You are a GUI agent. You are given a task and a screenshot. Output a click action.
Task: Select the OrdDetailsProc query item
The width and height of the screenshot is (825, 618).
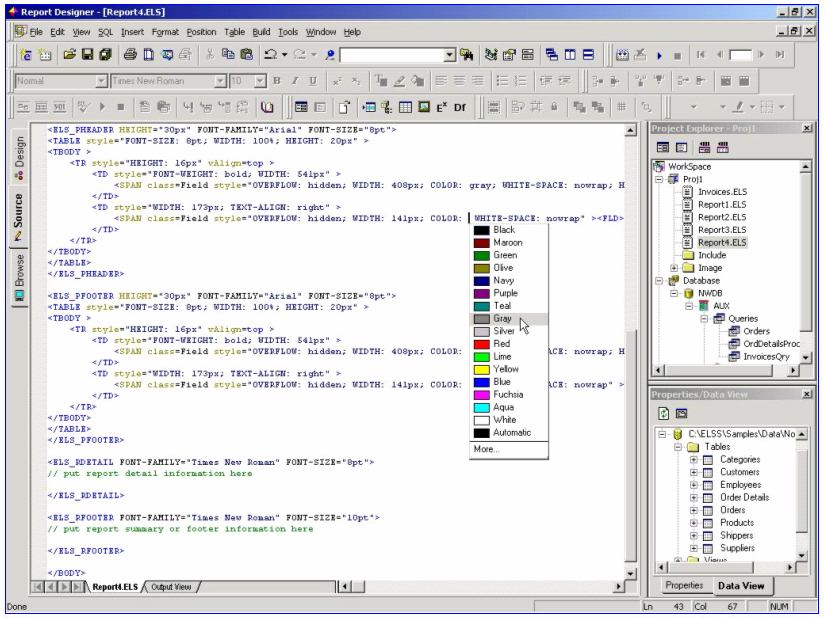771,343
